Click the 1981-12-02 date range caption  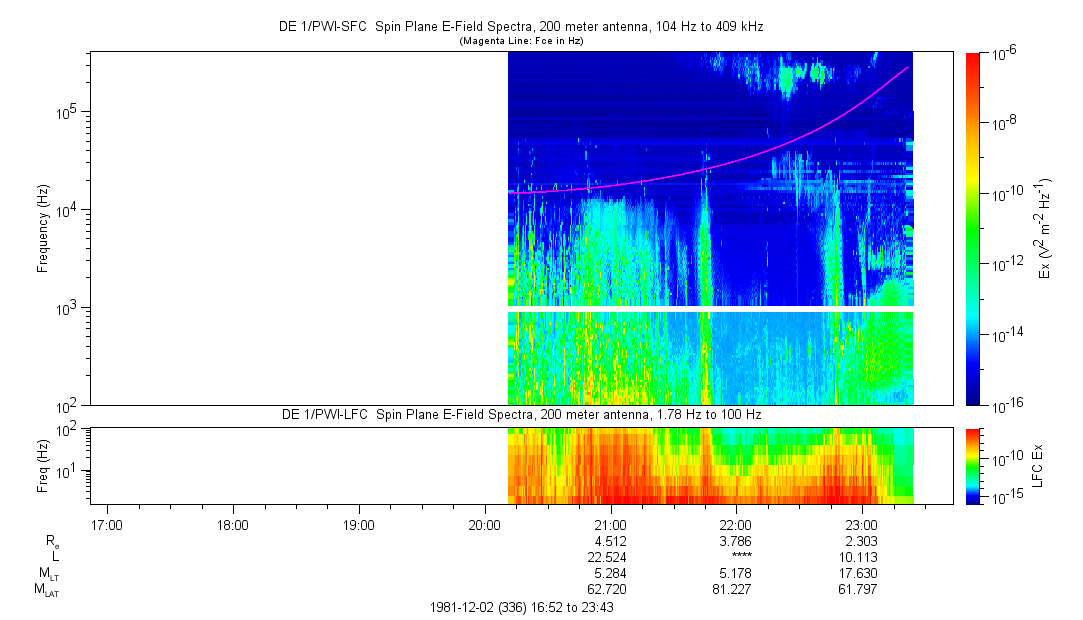point(521,607)
